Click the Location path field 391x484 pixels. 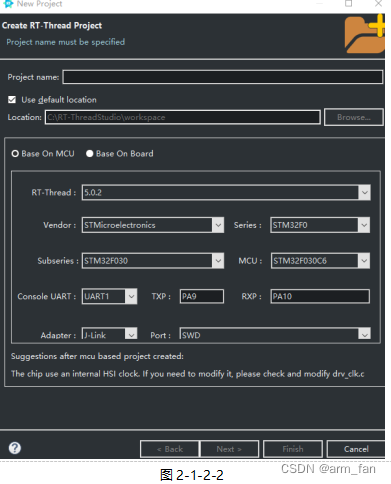coord(183,117)
